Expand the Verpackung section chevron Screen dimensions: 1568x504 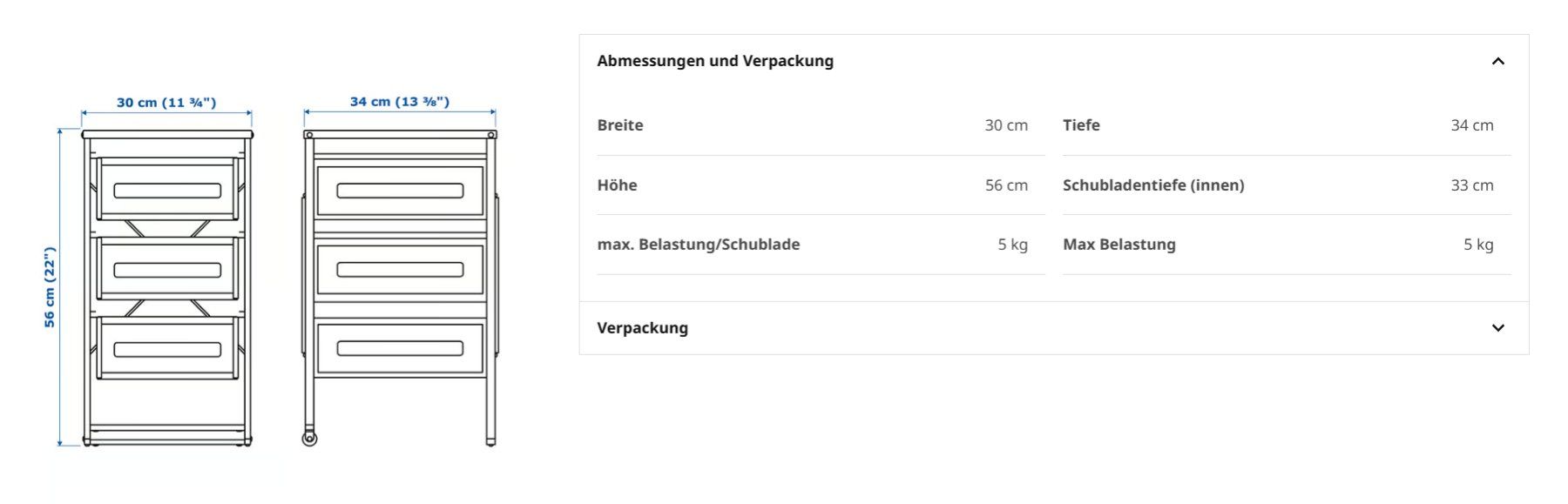1497,328
